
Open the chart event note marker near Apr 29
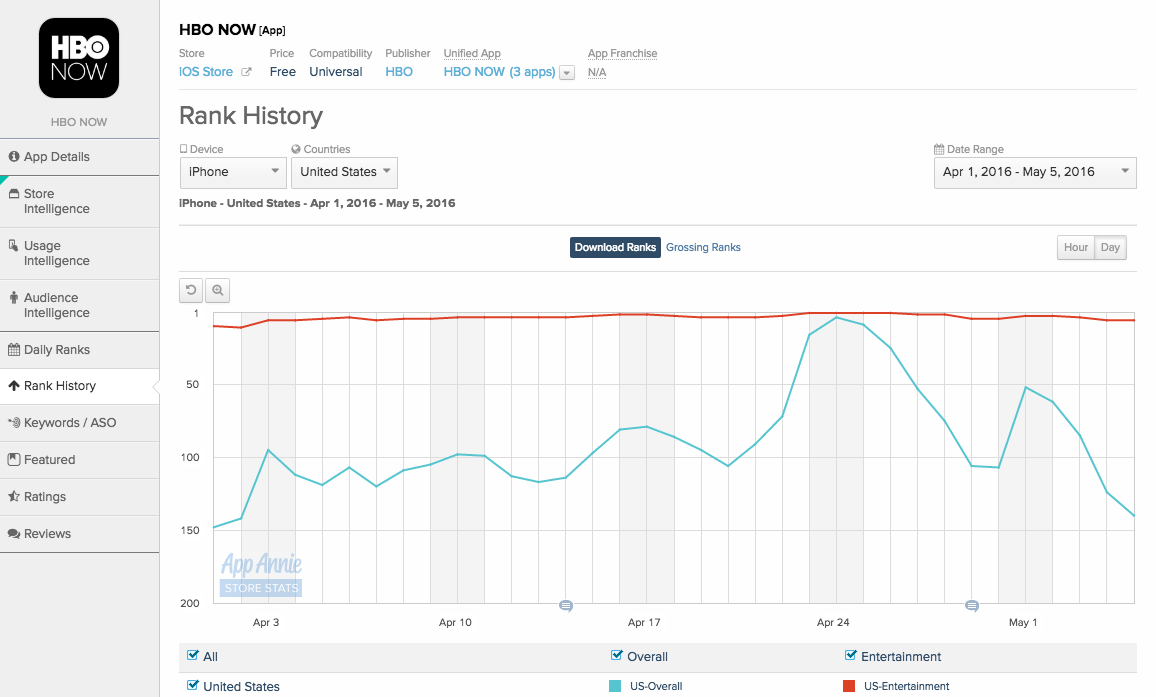point(972,606)
